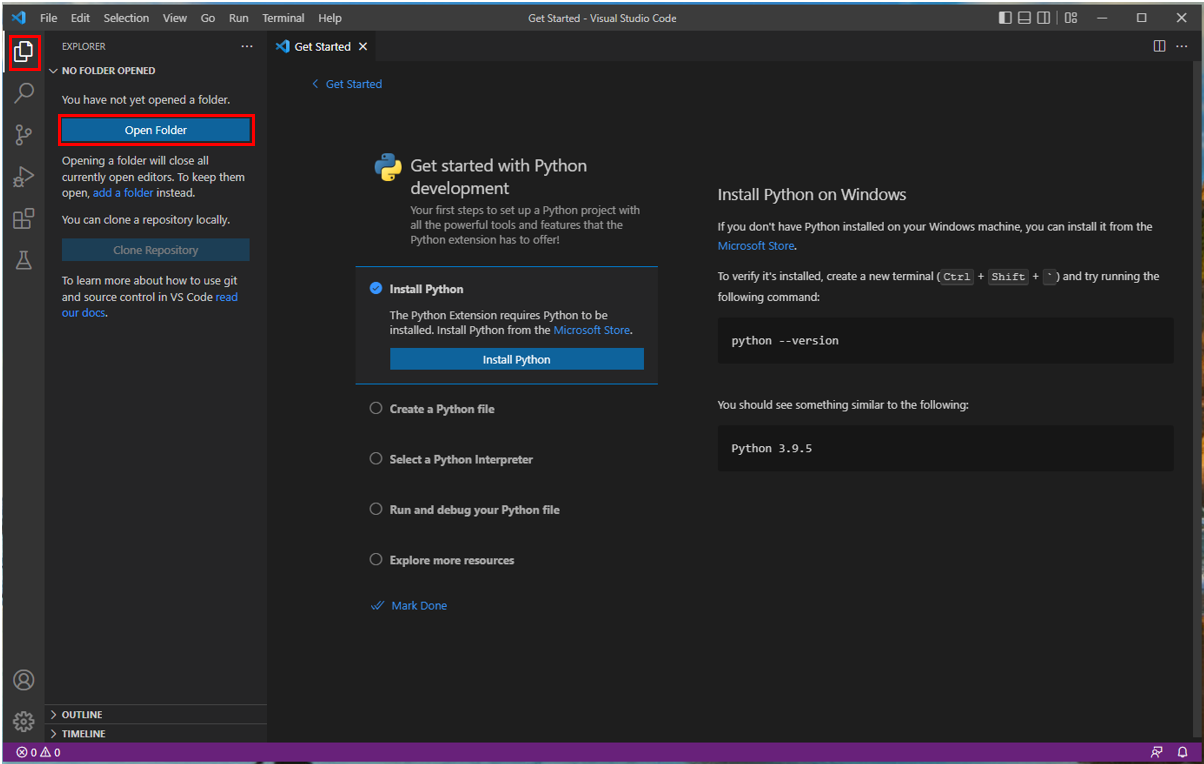Open the Run and Debug view
This screenshot has height=764, width=1204.
coord(23,176)
